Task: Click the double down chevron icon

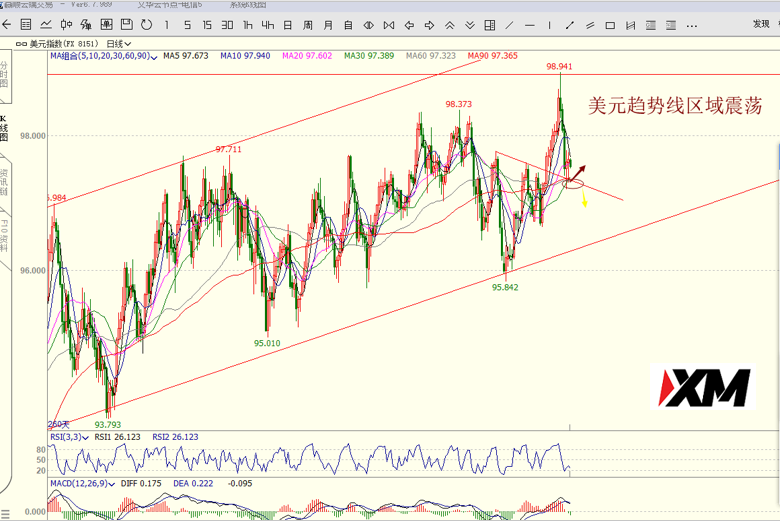Action: point(470,25)
